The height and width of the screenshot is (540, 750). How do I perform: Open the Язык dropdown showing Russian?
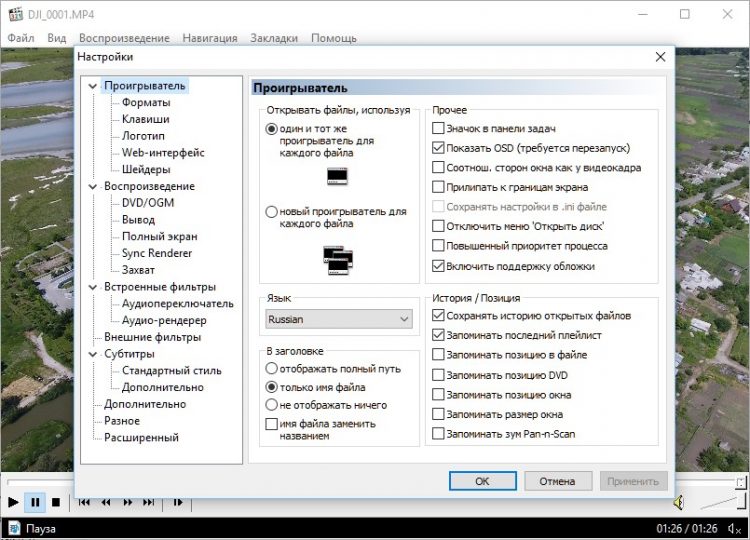coord(338,319)
